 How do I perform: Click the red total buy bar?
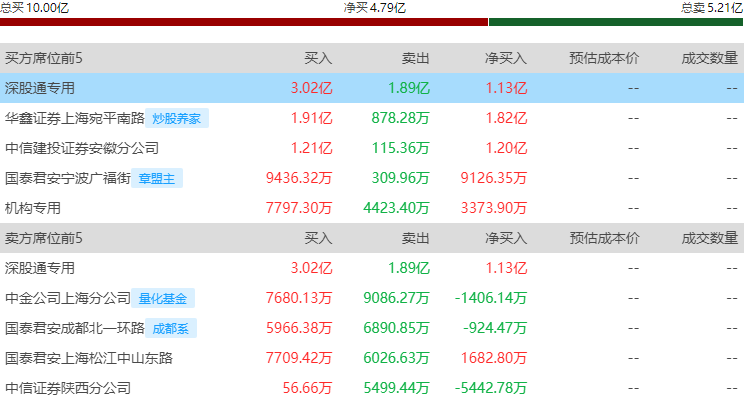click(244, 22)
